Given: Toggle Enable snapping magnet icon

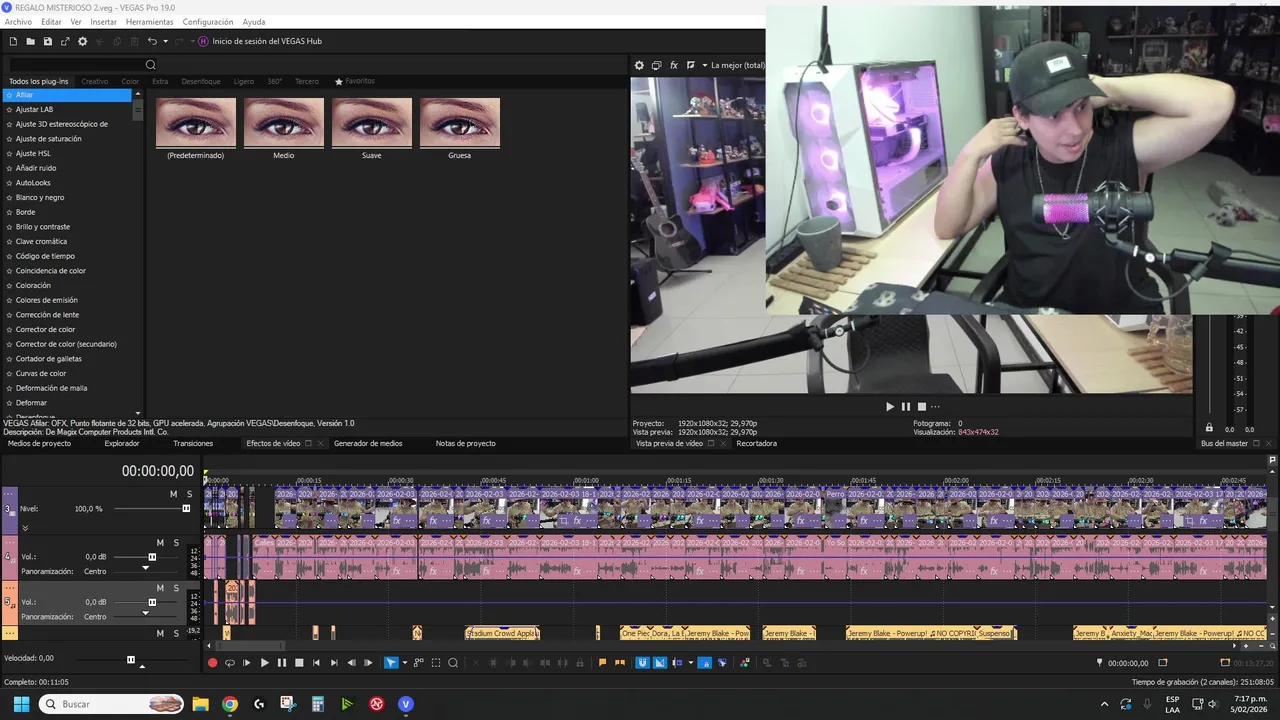Looking at the screenshot, I should [642, 663].
